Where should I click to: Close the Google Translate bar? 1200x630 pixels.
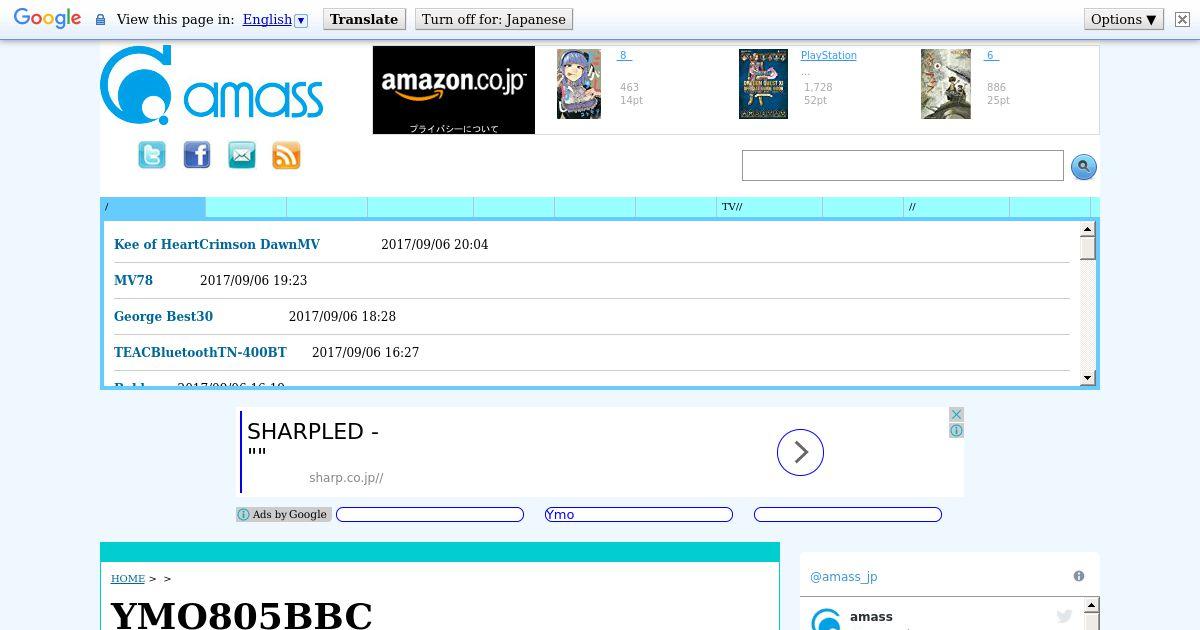(1181, 19)
